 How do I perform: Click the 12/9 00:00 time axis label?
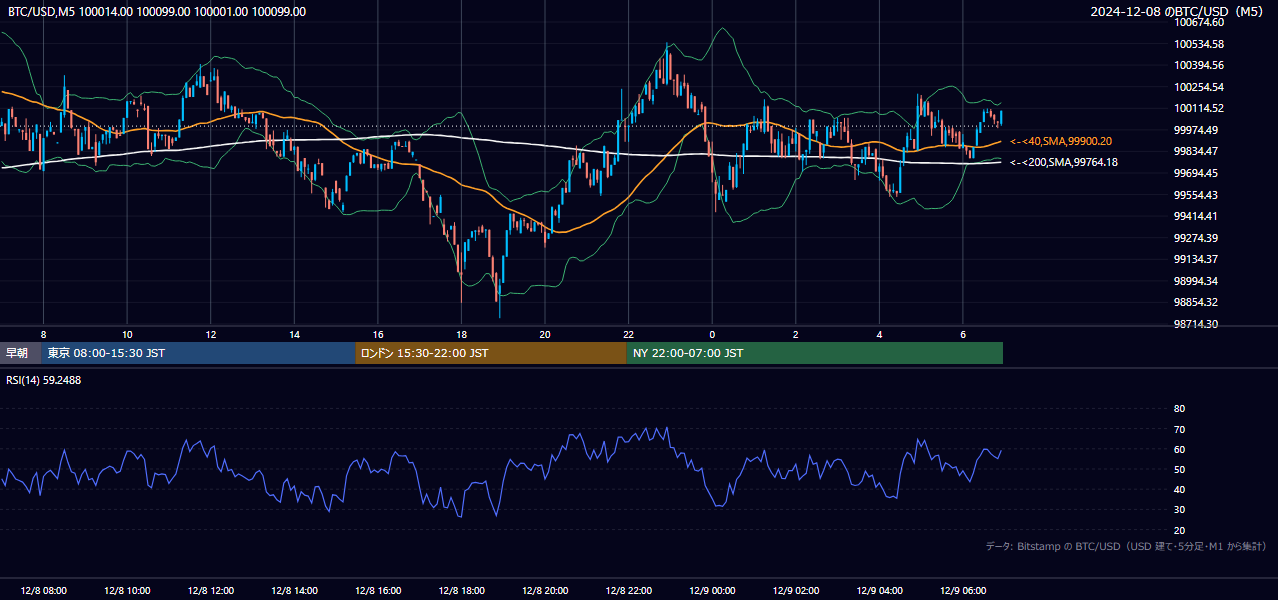point(712,591)
